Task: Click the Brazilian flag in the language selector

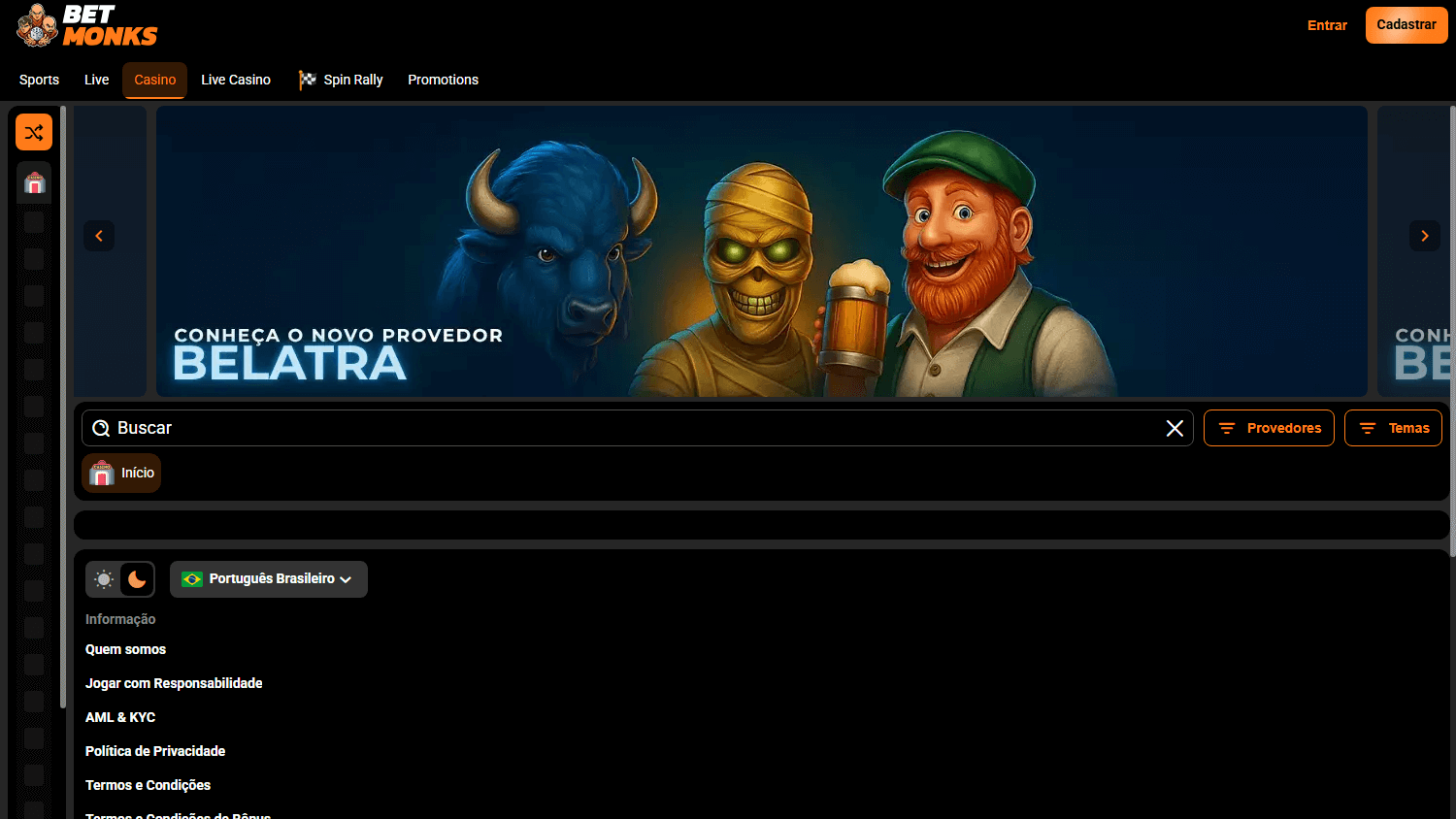Action: pos(190,578)
